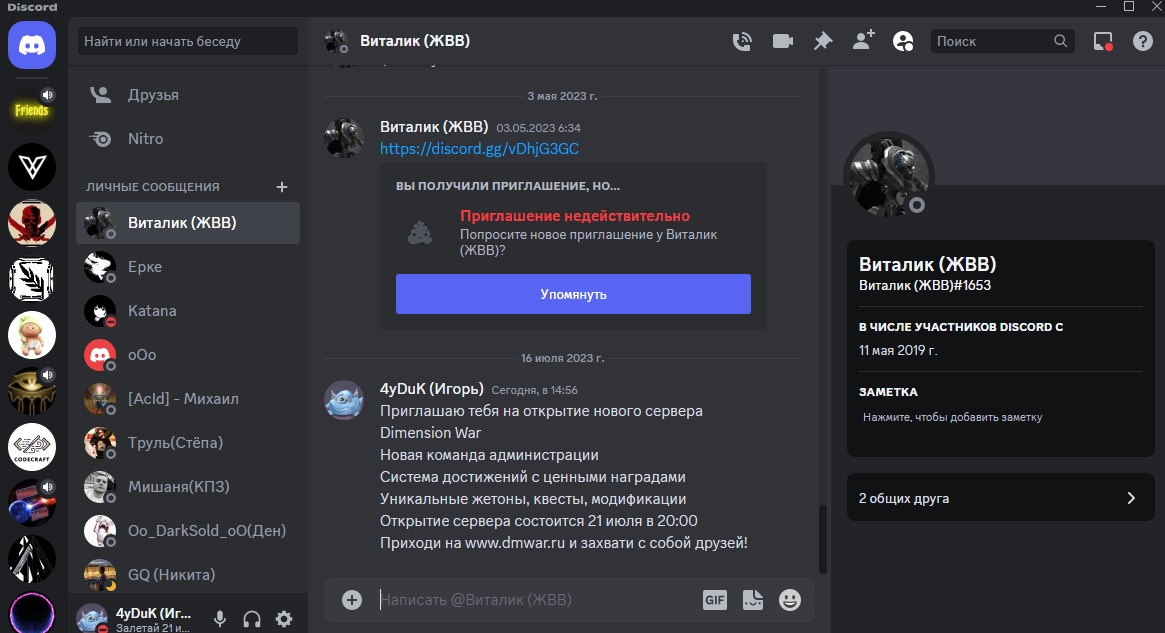
Task: Open the oOo conversation
Action: tap(188, 355)
